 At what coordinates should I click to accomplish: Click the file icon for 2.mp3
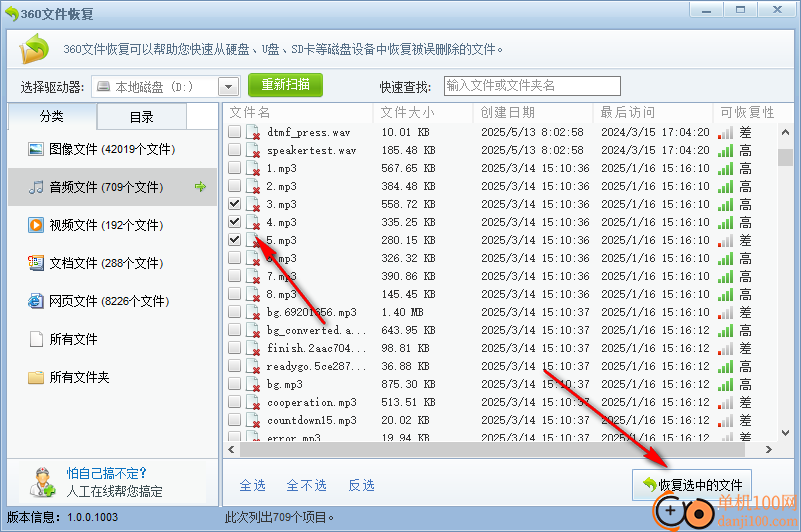253,186
